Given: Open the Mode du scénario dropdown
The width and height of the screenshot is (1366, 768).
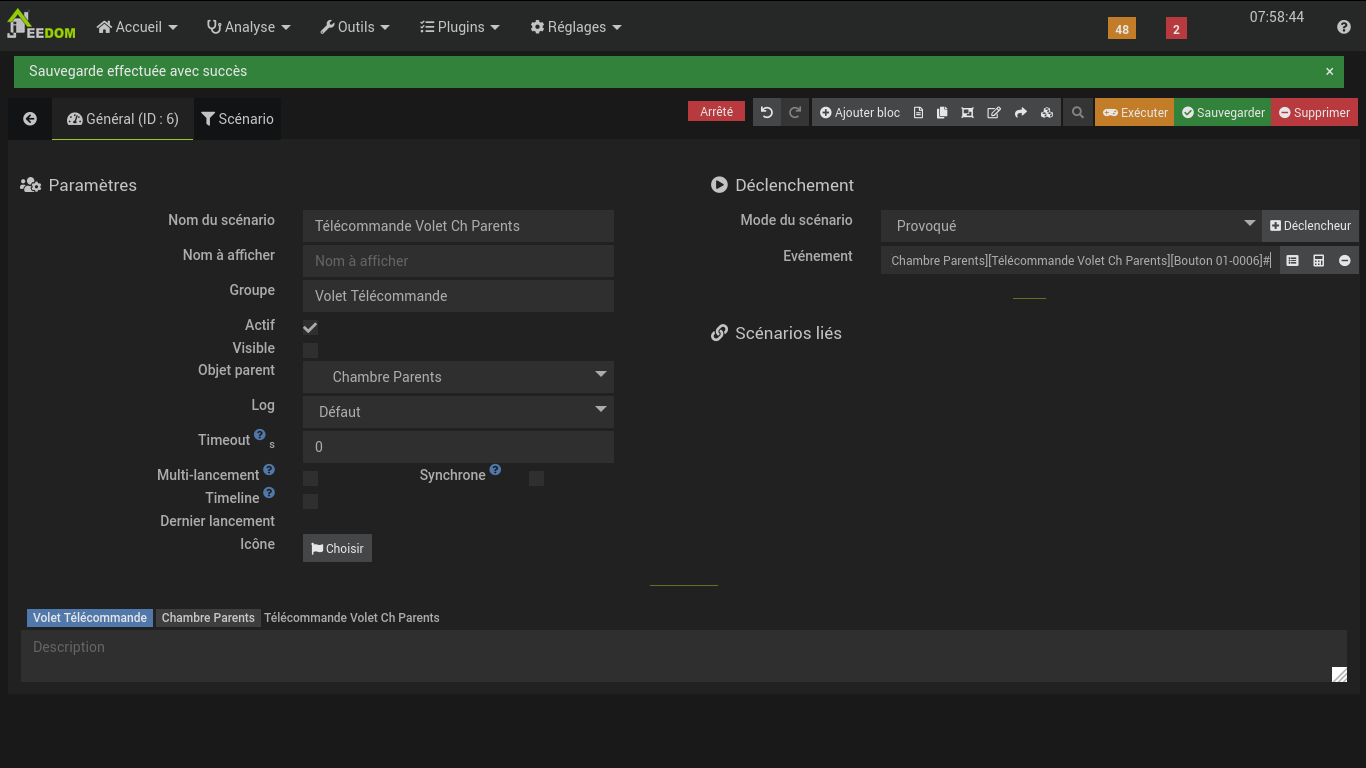Looking at the screenshot, I should point(1070,226).
